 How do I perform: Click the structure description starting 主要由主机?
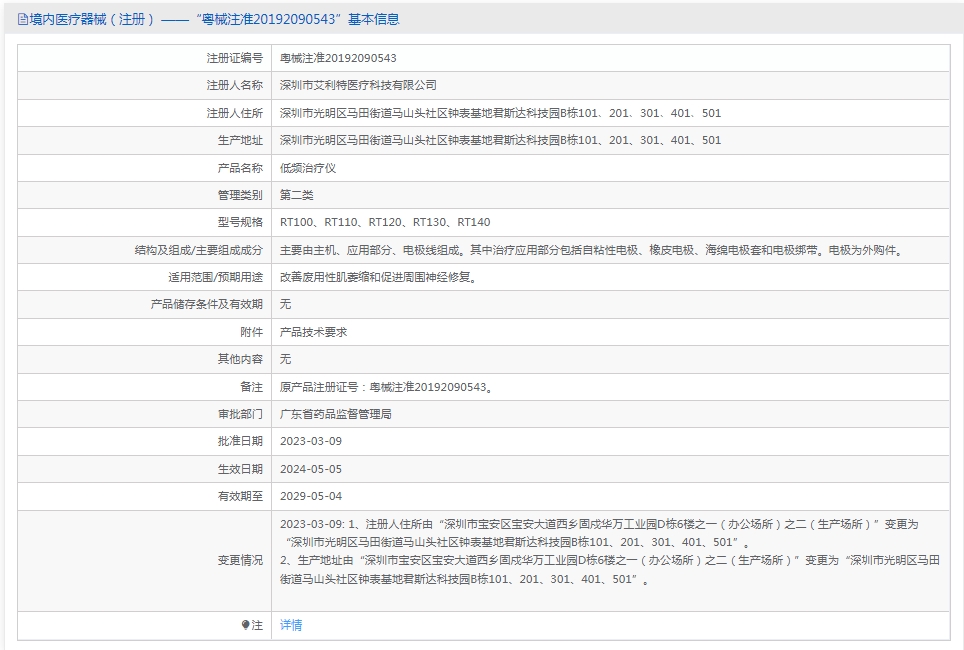coord(593,250)
